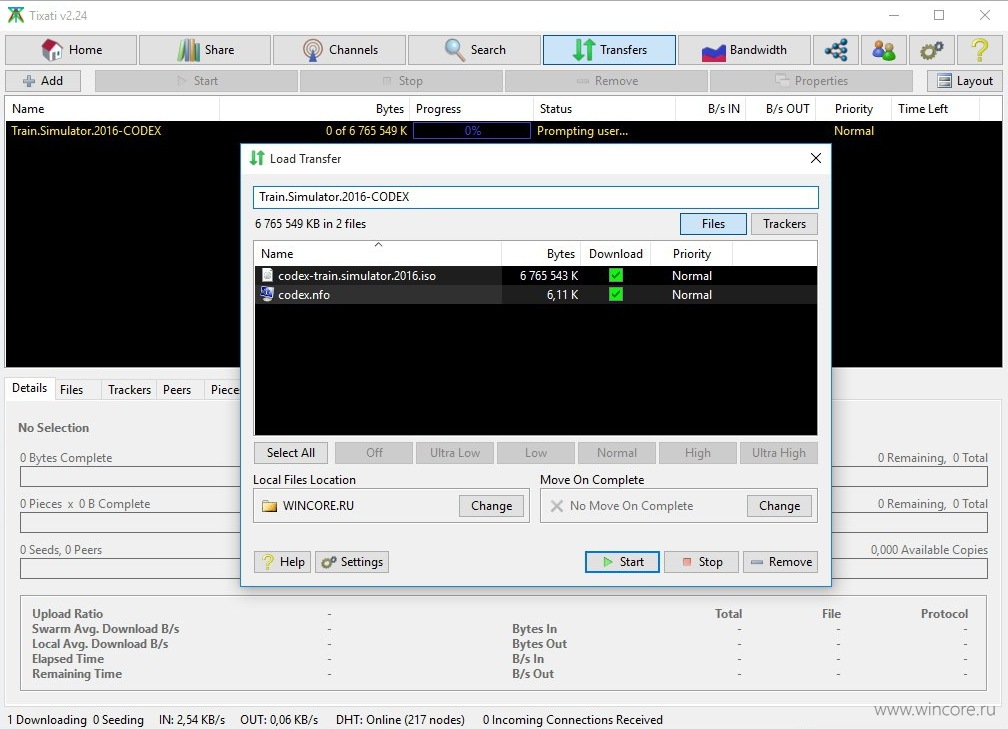Switch to the Pieces tab
Screen dimensions: 1008x729
pyautogui.click(x=224, y=390)
